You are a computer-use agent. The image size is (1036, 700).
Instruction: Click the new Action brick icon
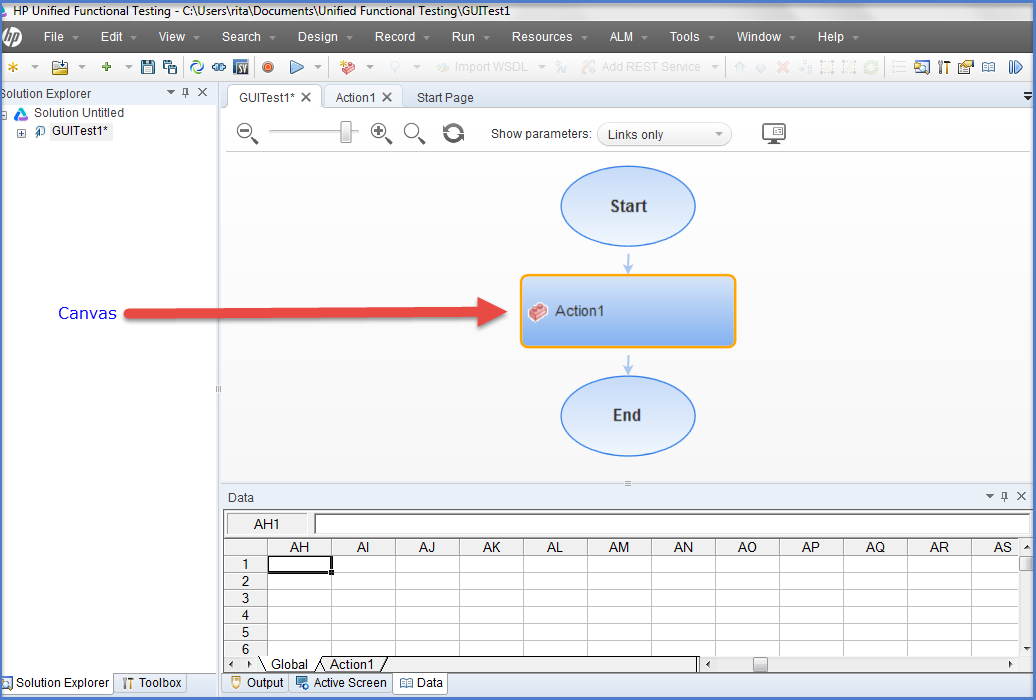[x=347, y=67]
